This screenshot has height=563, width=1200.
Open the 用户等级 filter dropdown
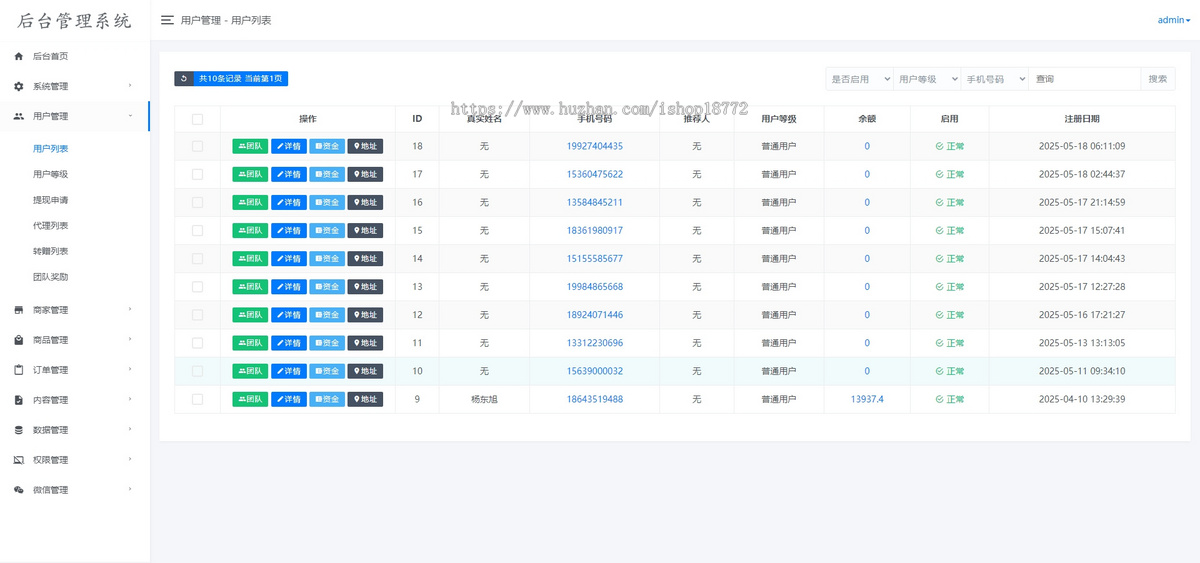coord(927,79)
